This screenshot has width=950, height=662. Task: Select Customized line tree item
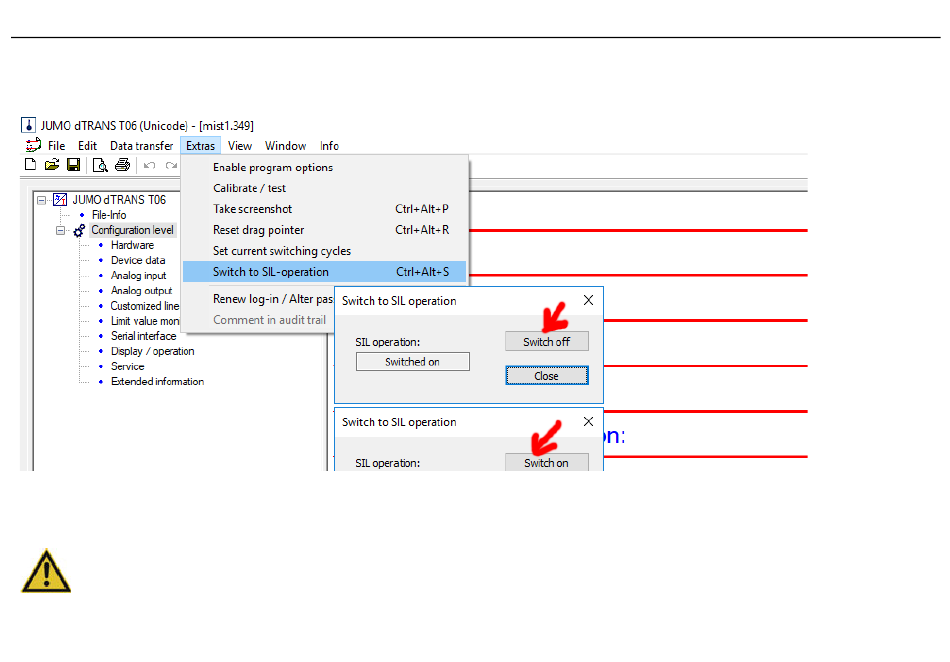pos(145,306)
